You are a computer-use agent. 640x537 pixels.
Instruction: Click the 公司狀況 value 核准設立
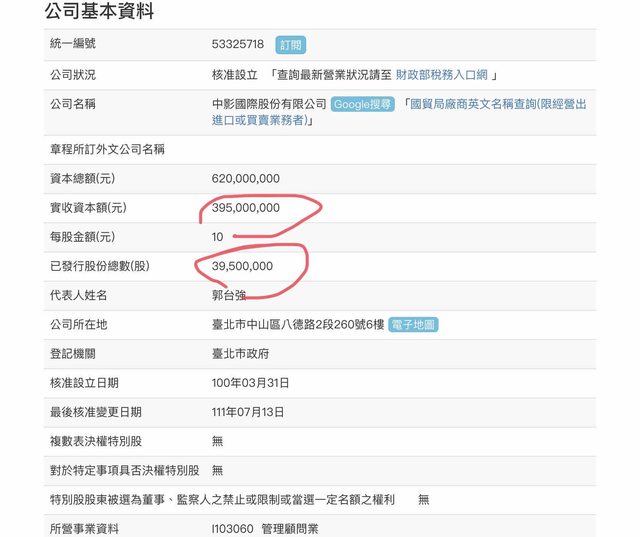point(236,75)
